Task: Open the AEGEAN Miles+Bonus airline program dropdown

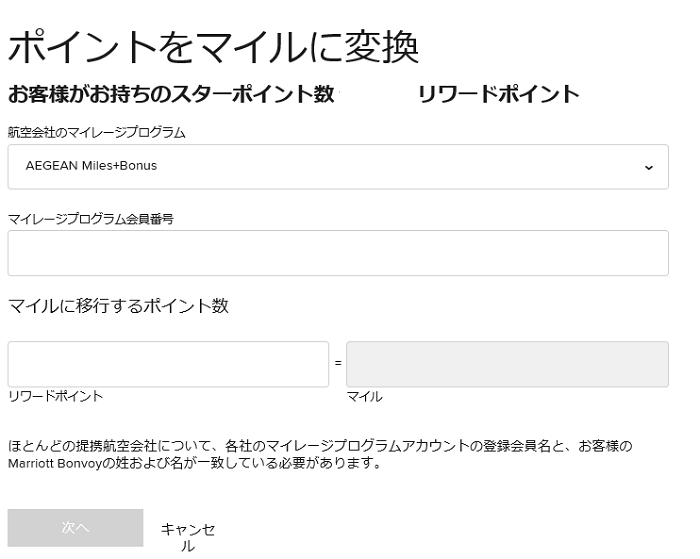Action: 338,167
